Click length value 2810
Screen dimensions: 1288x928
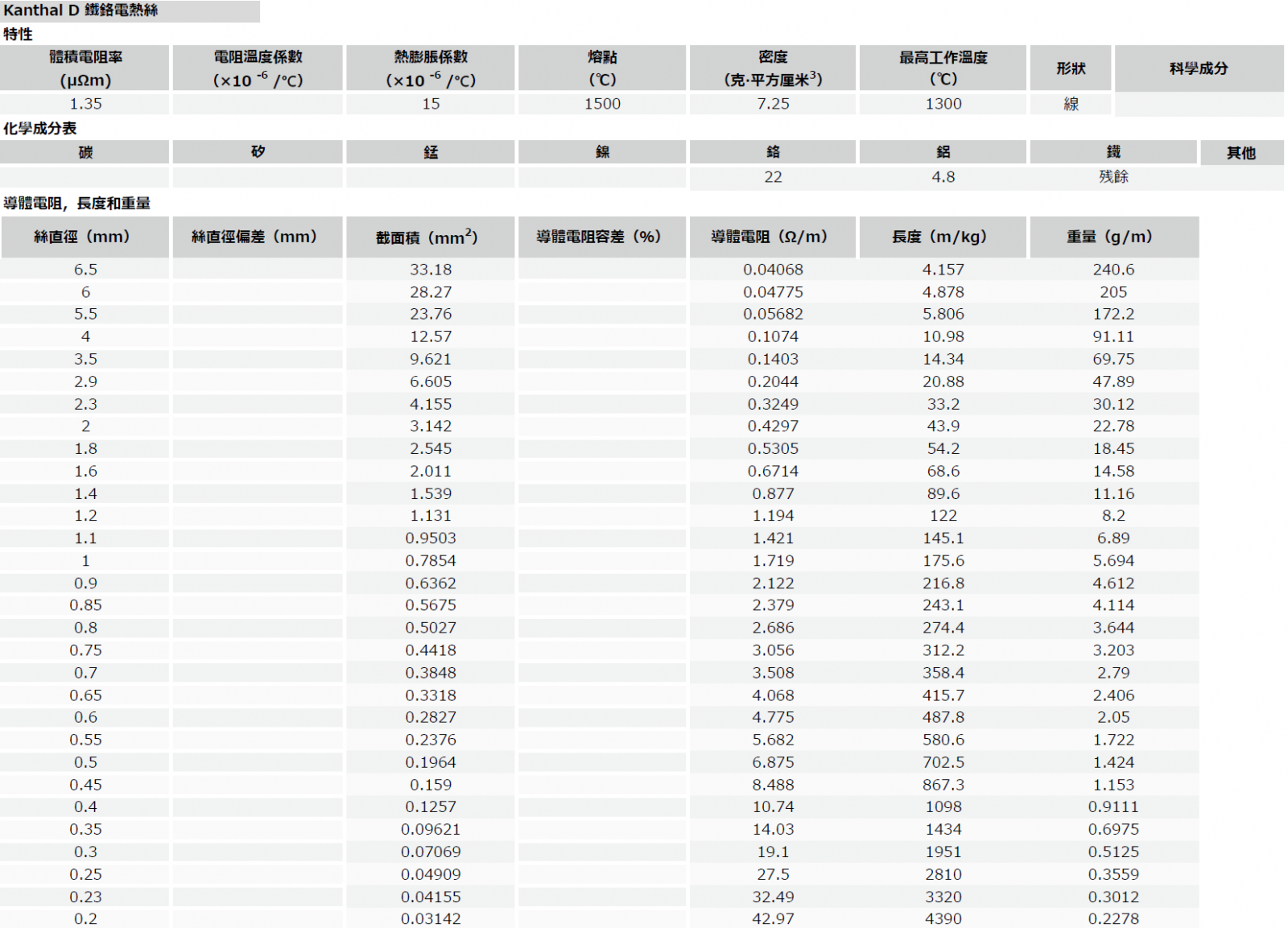click(x=943, y=874)
